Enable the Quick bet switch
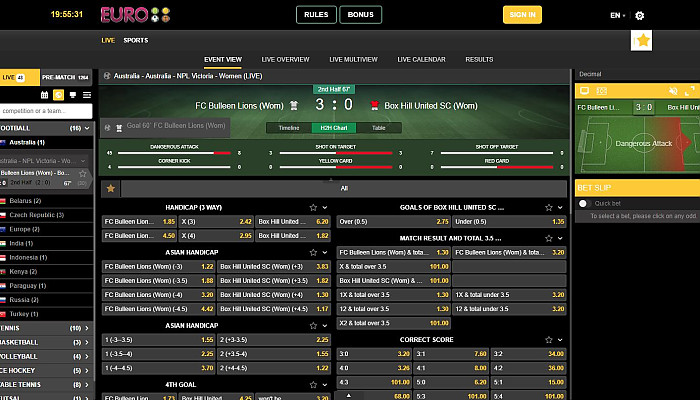The height and width of the screenshot is (400, 700). [x=583, y=204]
